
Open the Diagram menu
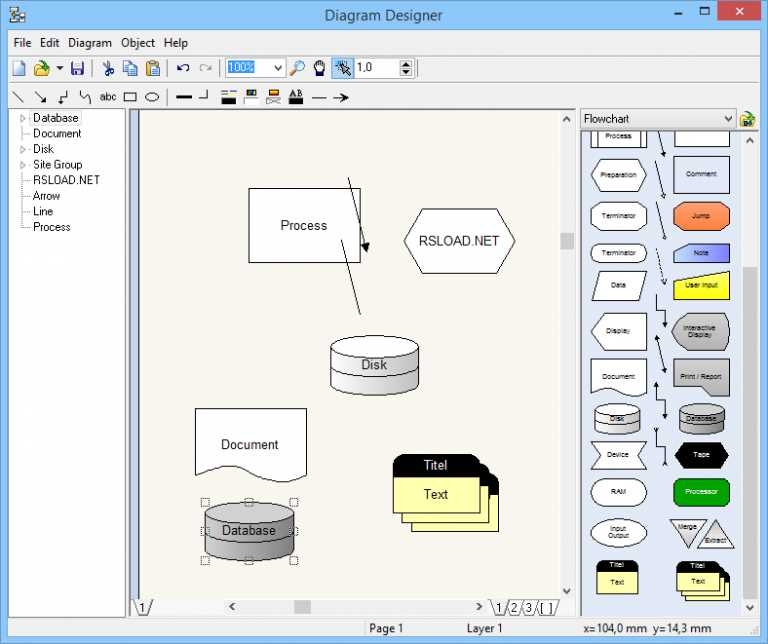click(x=90, y=43)
